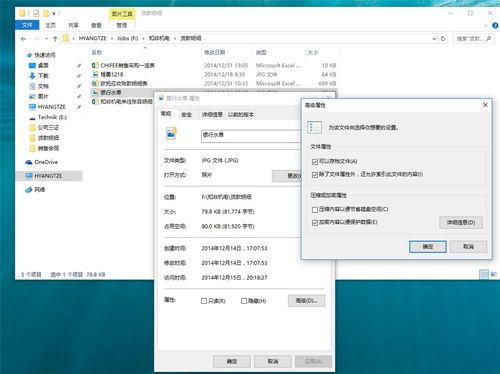Toggle 可以存档文件(A) checkbox
Image resolution: width=500 pixels, height=374 pixels.
315,162
